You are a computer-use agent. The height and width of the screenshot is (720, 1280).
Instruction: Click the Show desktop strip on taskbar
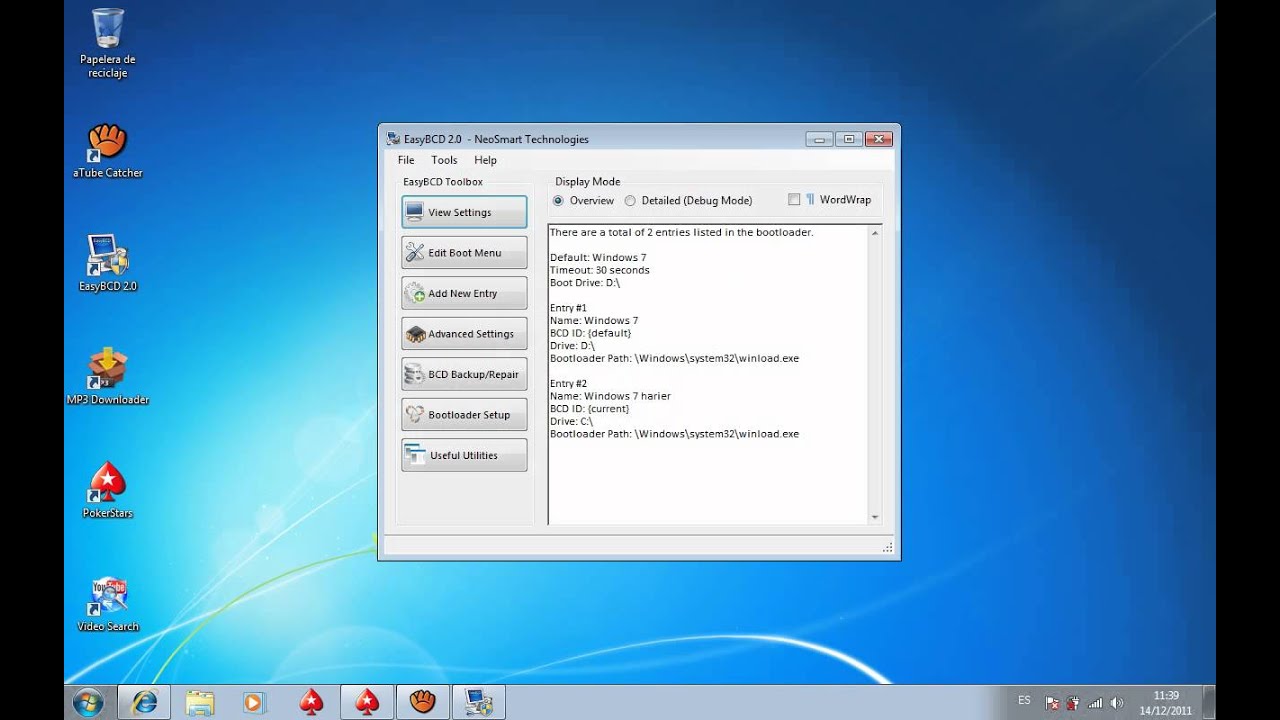(1209, 702)
